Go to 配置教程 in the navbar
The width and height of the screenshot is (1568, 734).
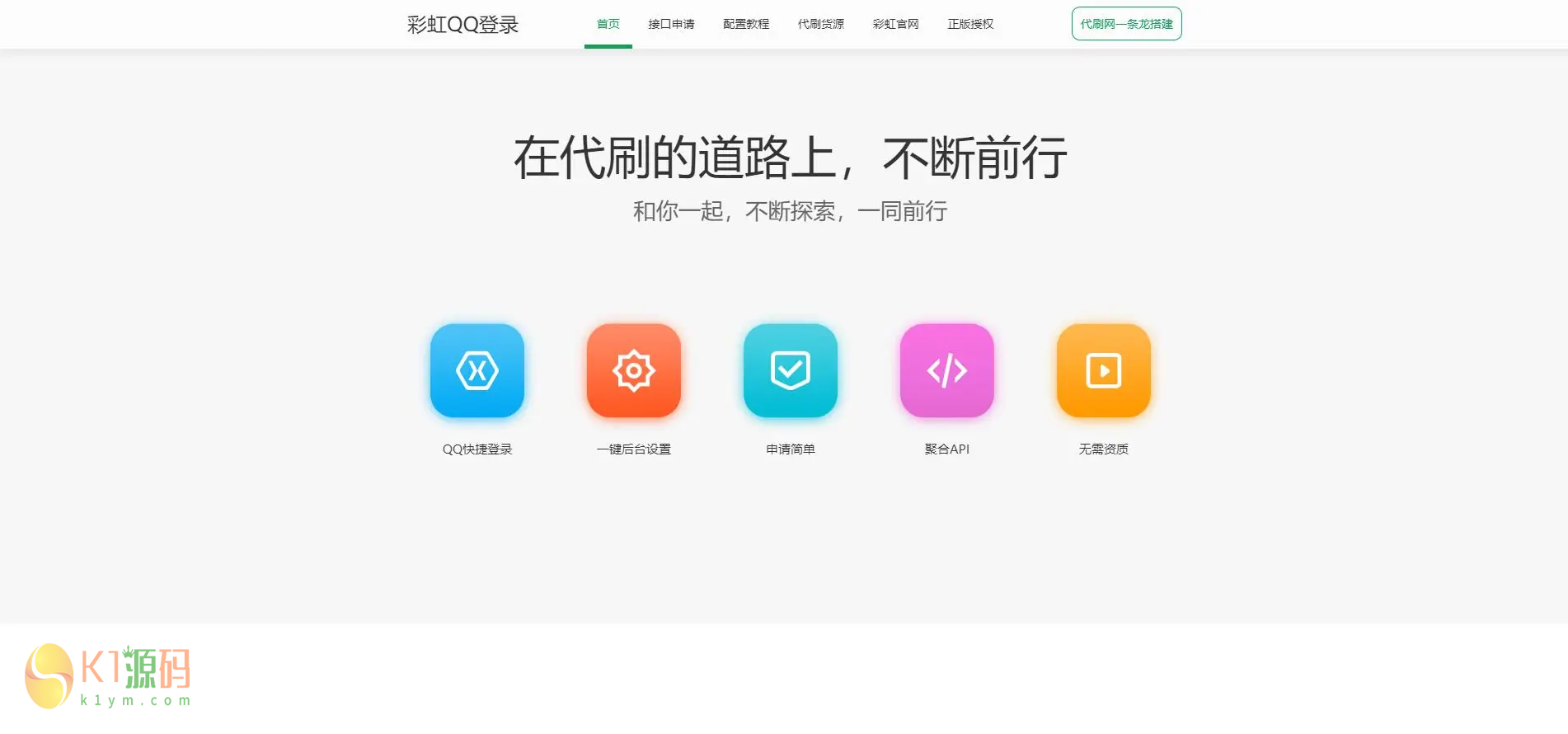point(746,24)
